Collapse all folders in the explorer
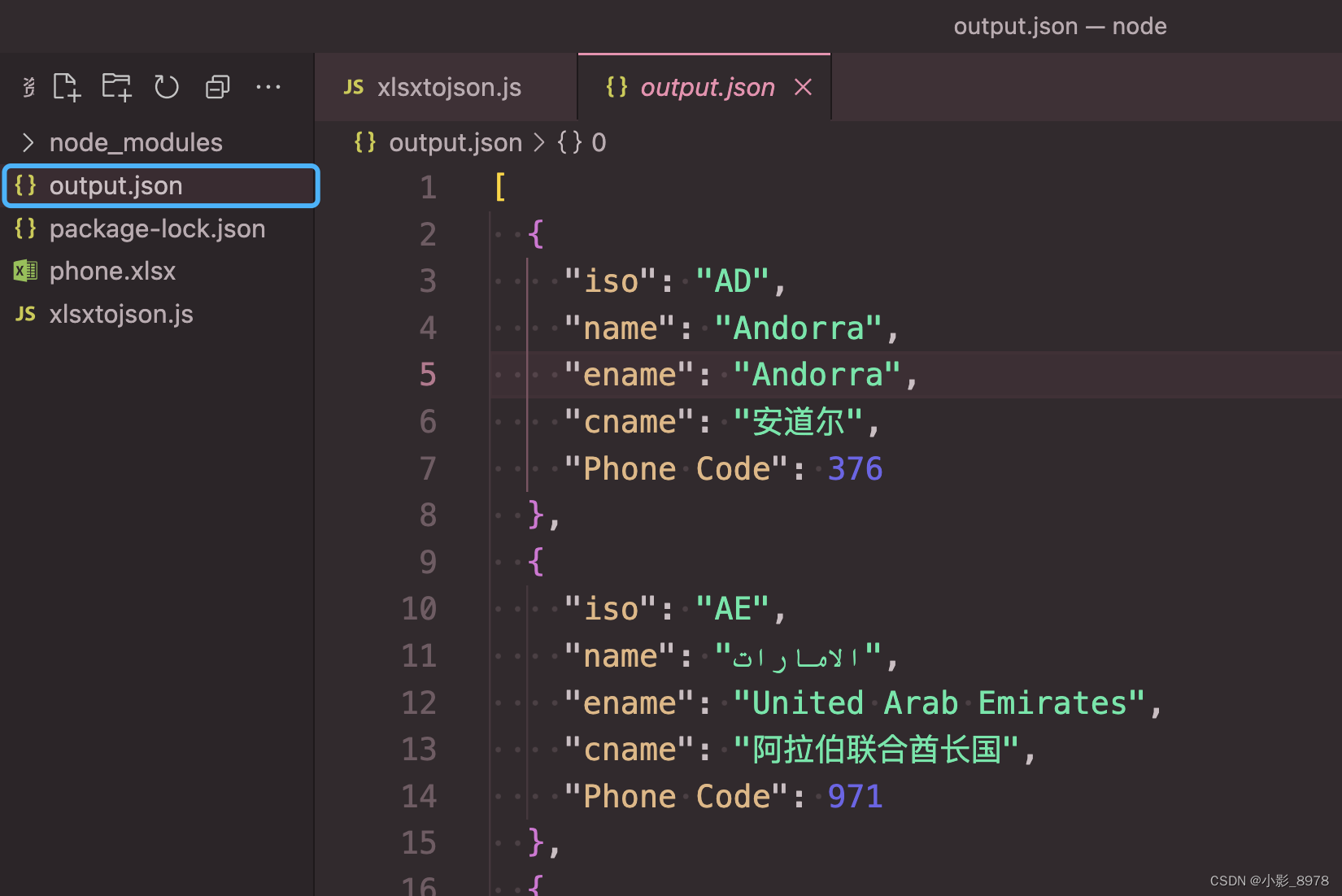The image size is (1342, 896). (x=217, y=86)
